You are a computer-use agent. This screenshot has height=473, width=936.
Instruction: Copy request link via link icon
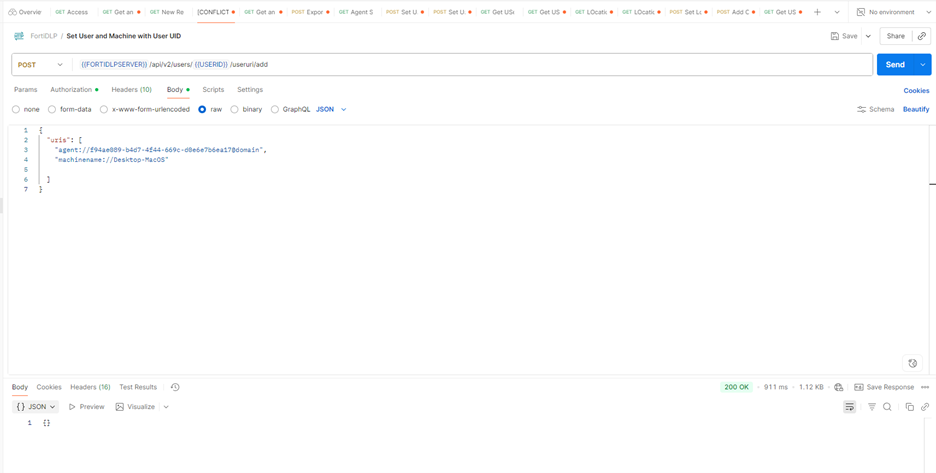(921, 36)
